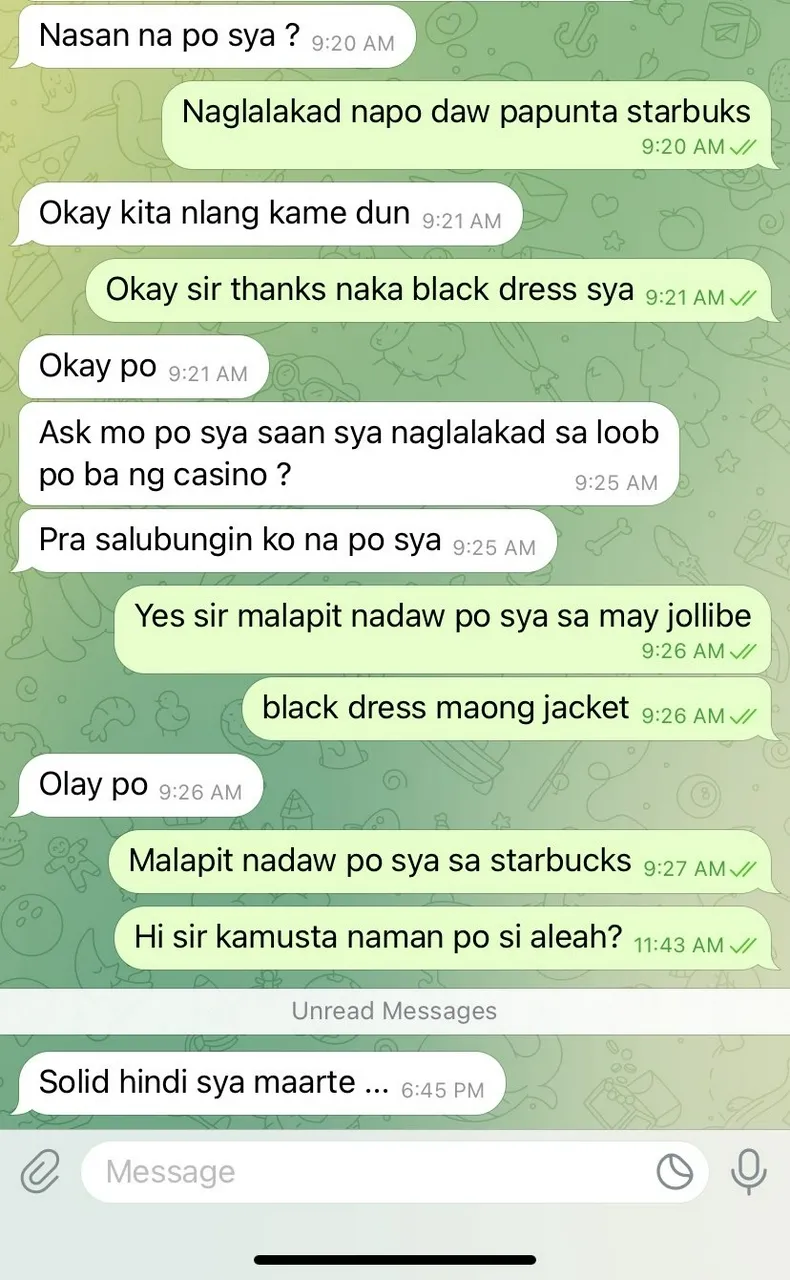Tap the paperclip attachment icon

40,1171
